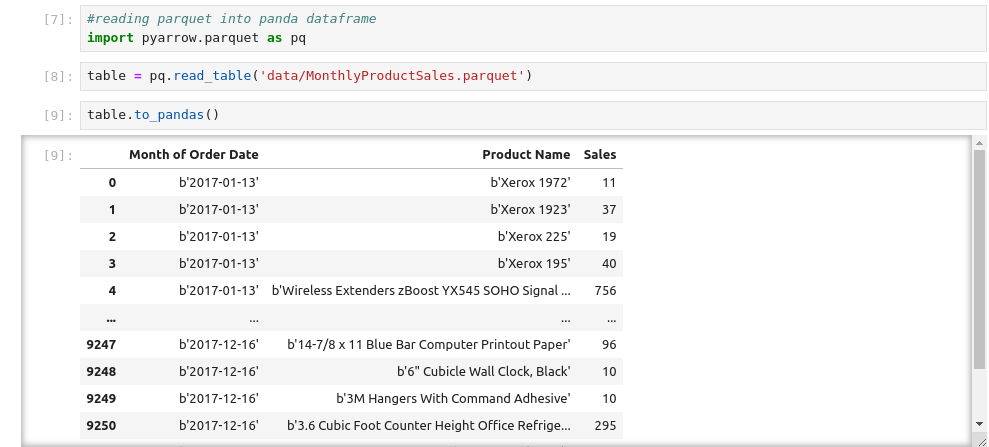Click the sales value 295 in row 9250
989x447 pixels.
pos(604,426)
